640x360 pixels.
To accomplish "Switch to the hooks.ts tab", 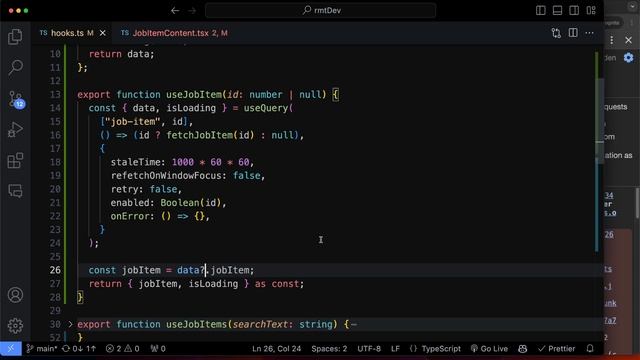I will [67, 33].
